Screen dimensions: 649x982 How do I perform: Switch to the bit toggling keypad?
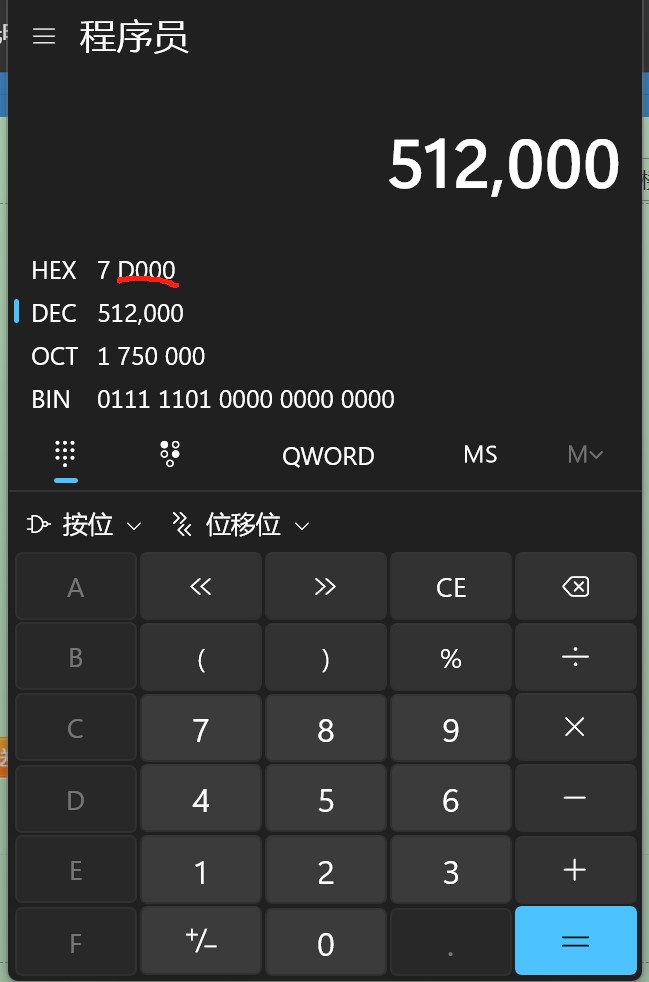pyautogui.click(x=170, y=455)
